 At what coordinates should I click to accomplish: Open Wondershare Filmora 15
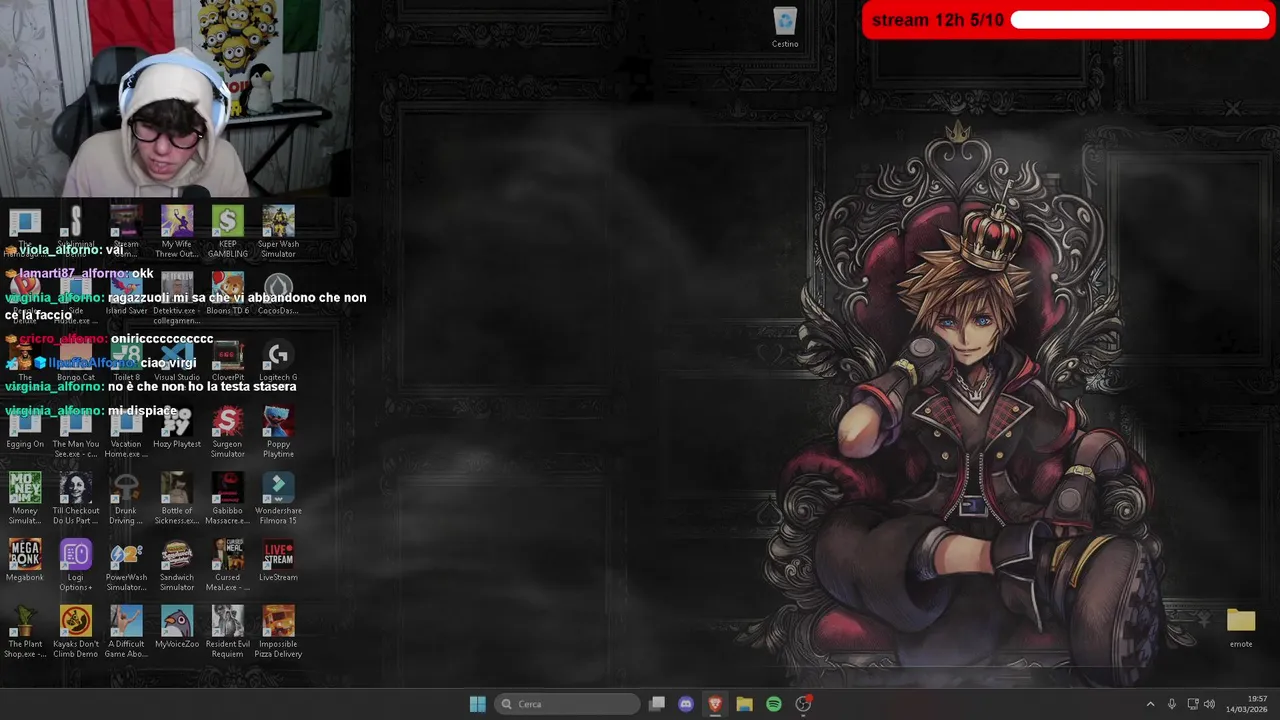278,499
